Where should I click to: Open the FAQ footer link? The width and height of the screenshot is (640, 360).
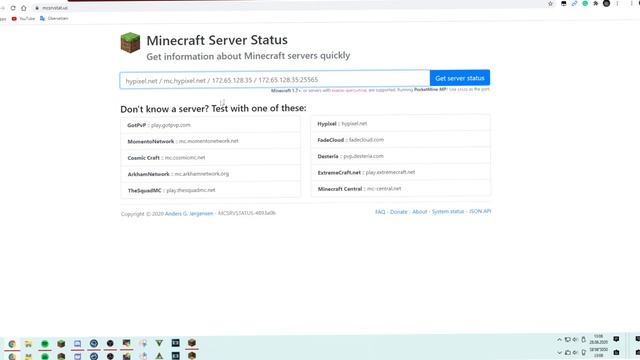(380, 212)
